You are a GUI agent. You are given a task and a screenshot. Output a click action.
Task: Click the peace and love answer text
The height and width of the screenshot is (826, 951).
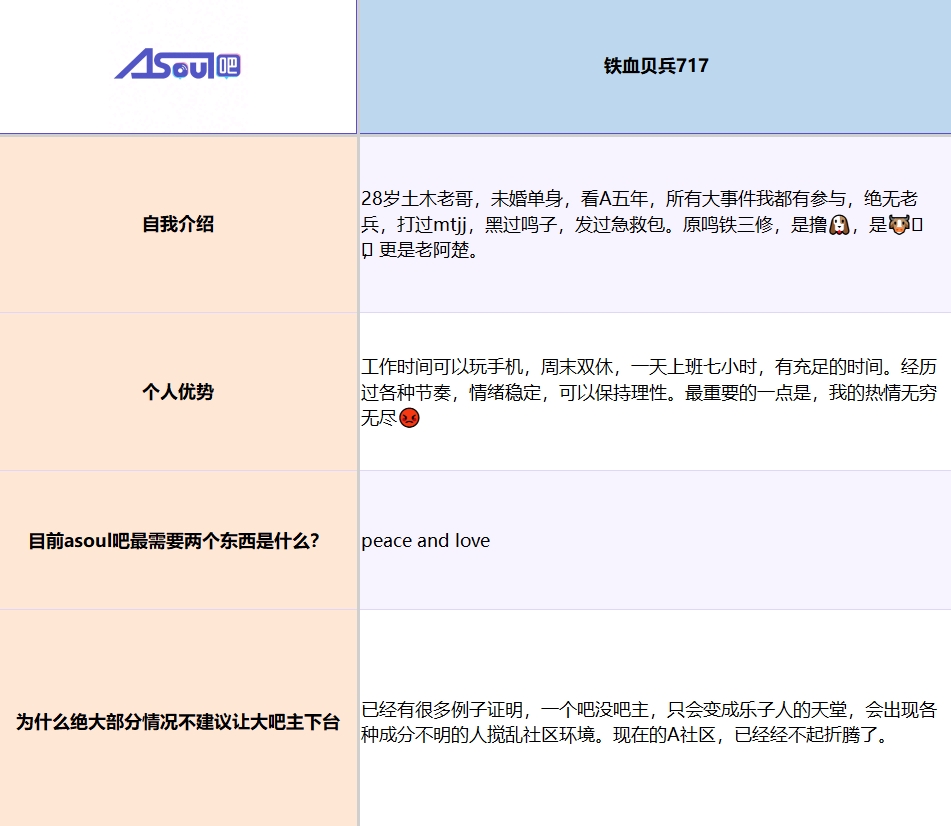(425, 540)
